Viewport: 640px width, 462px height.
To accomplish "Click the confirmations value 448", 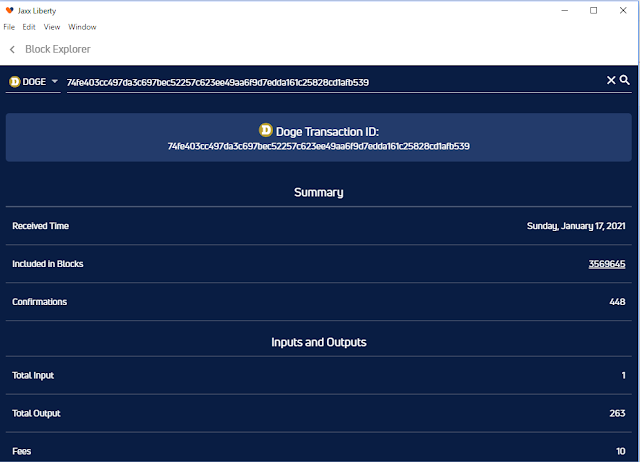I will click(x=617, y=302).
